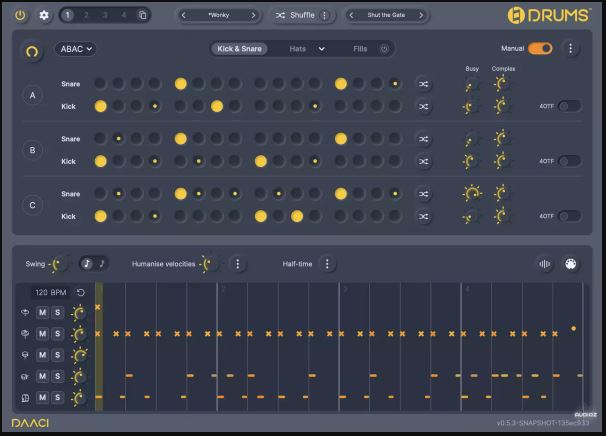Click bar 2 marker in the timeline
The width and height of the screenshot is (606, 436).
point(223,289)
